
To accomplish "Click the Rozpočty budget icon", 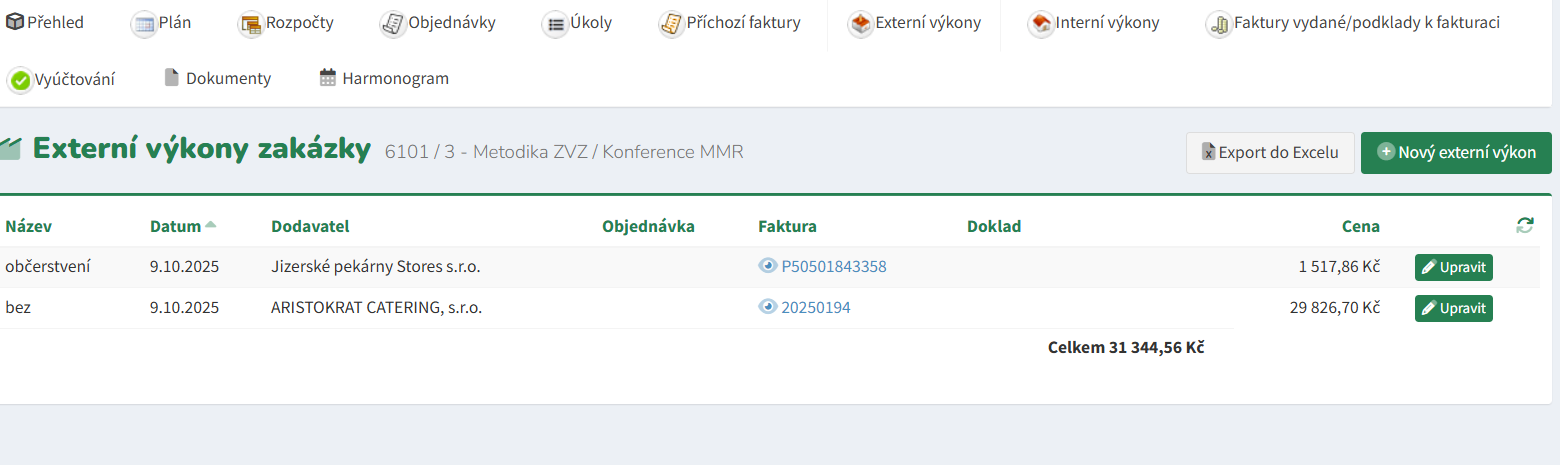I will (x=250, y=24).
